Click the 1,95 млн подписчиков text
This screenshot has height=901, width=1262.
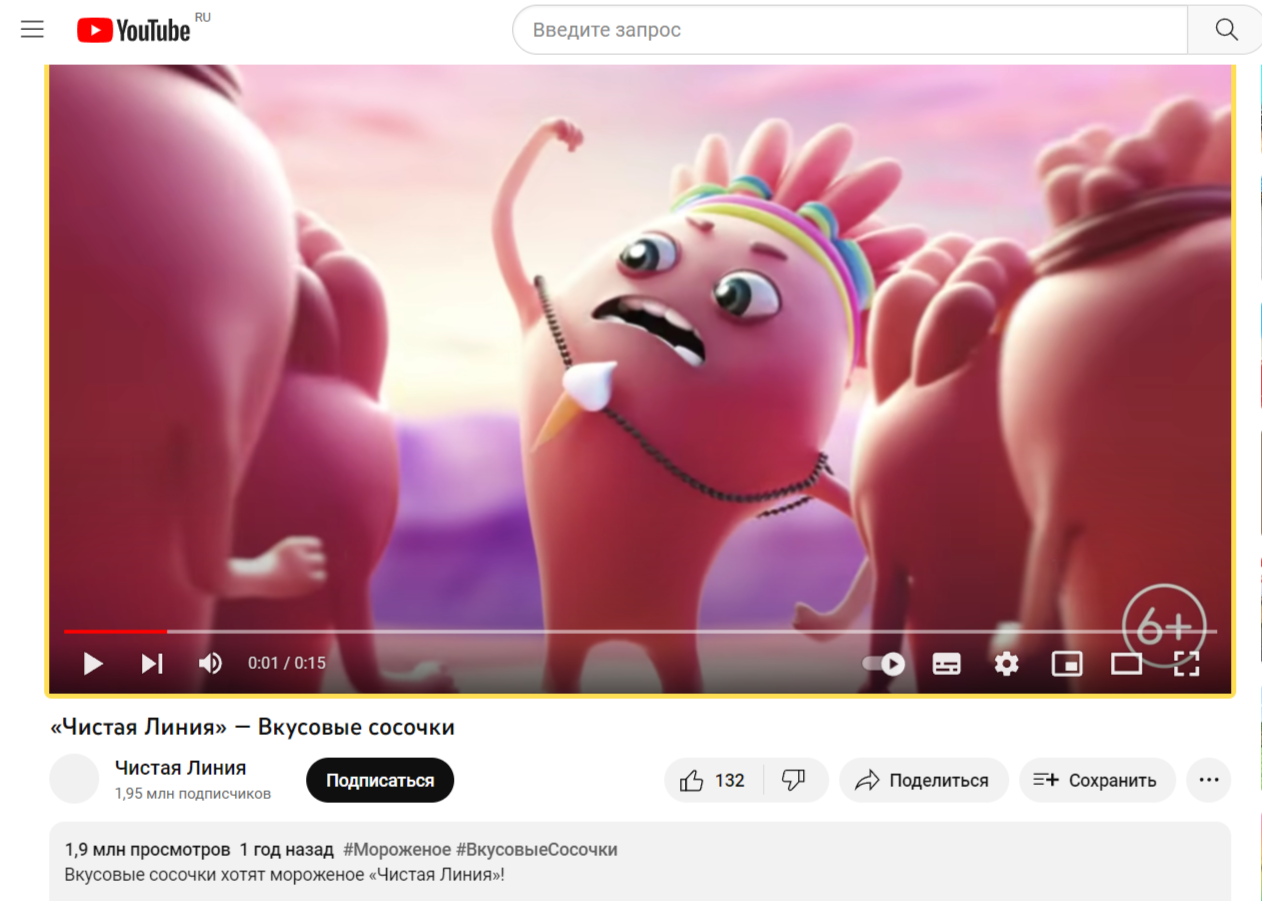(192, 794)
